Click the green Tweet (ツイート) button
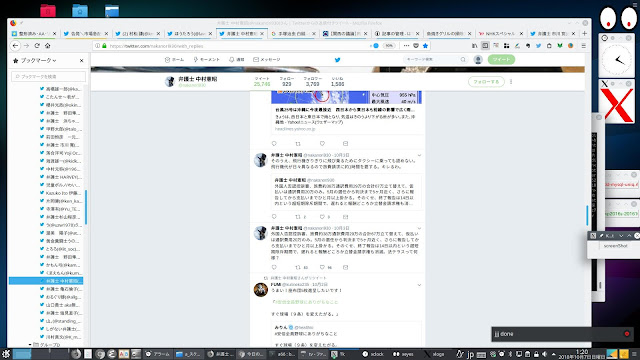 point(501,60)
